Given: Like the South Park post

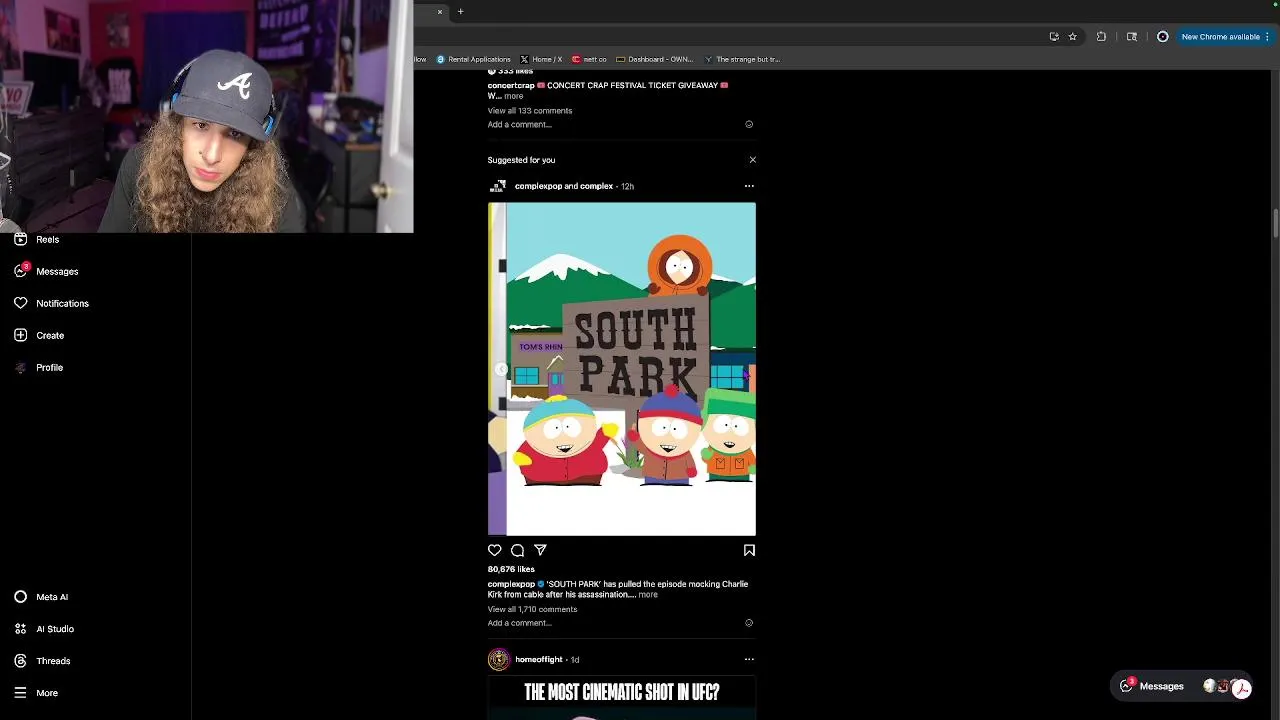Looking at the screenshot, I should 495,550.
